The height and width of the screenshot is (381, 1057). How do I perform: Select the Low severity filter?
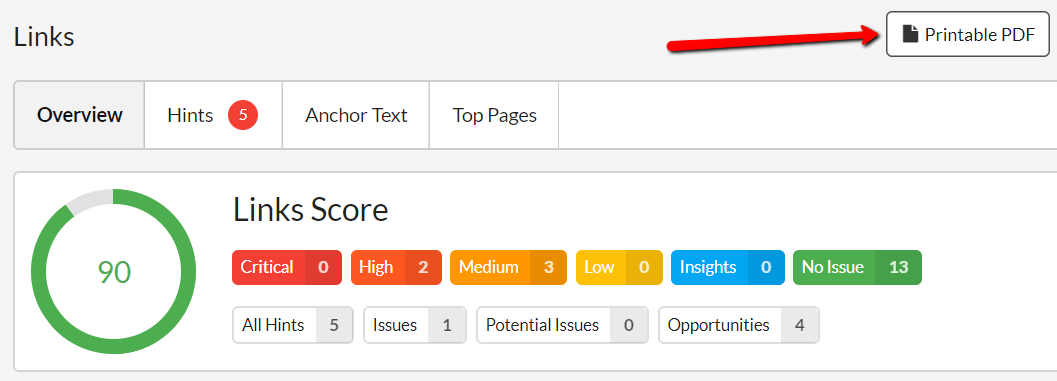coord(620,267)
